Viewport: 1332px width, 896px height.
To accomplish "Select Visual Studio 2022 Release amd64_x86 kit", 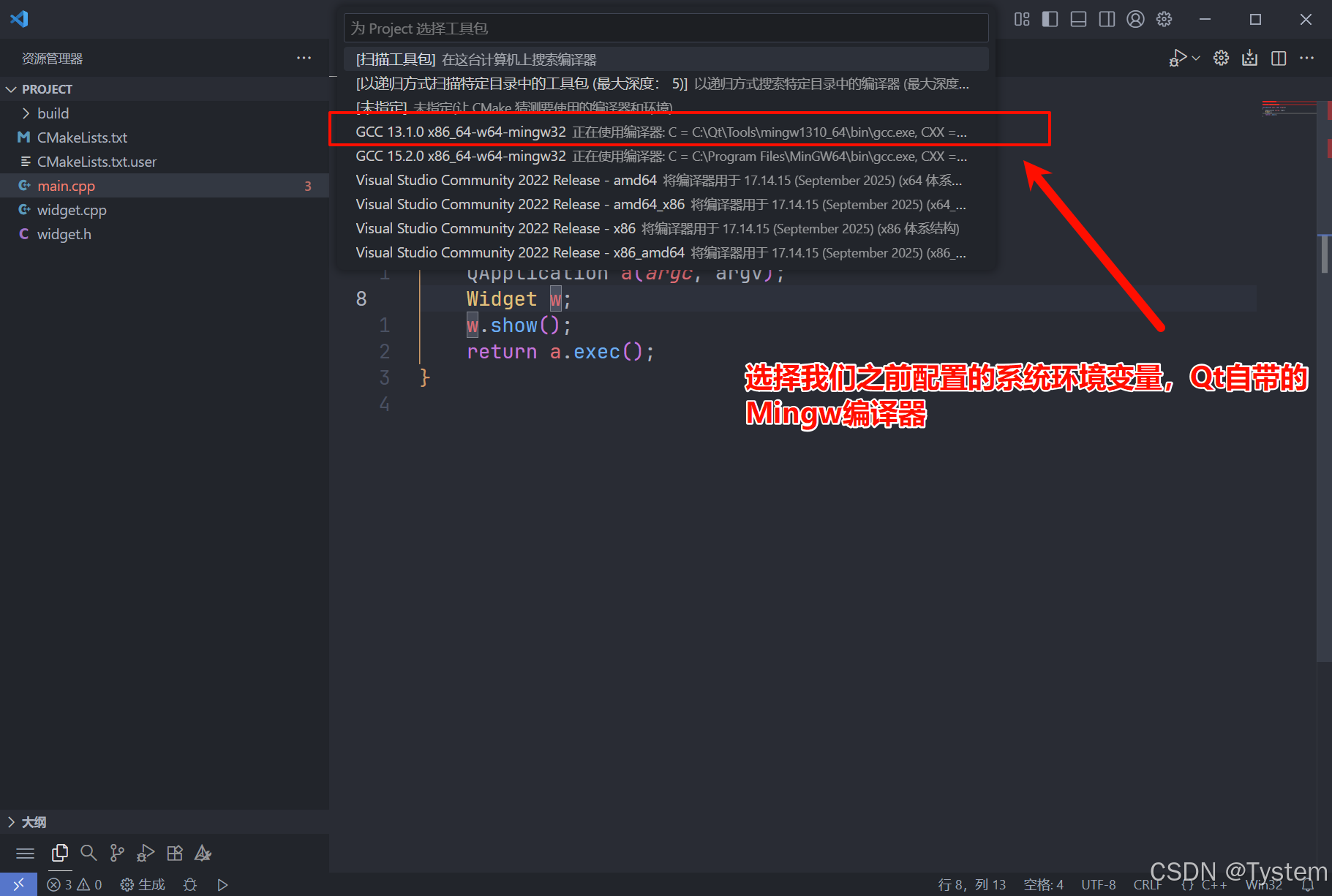I will [666, 204].
